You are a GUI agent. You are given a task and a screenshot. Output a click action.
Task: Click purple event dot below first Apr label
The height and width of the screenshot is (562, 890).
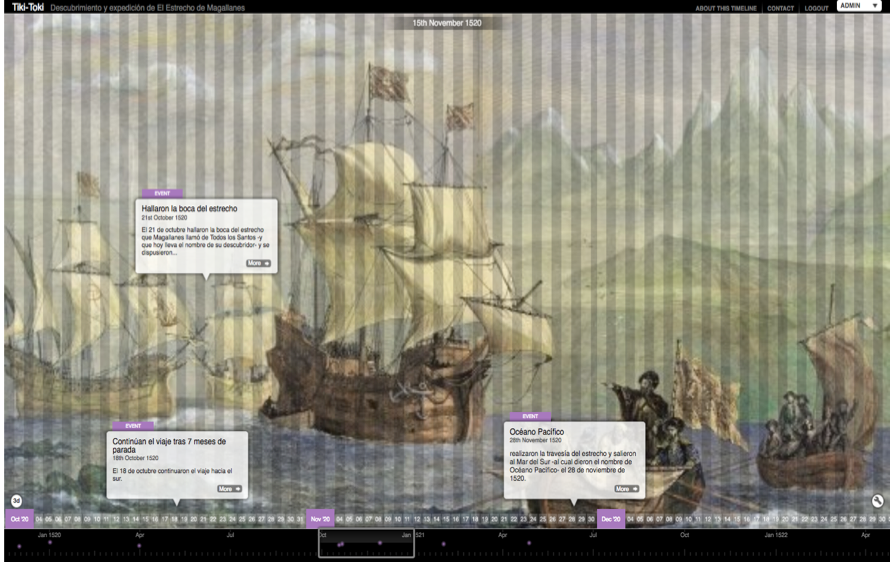click(139, 546)
